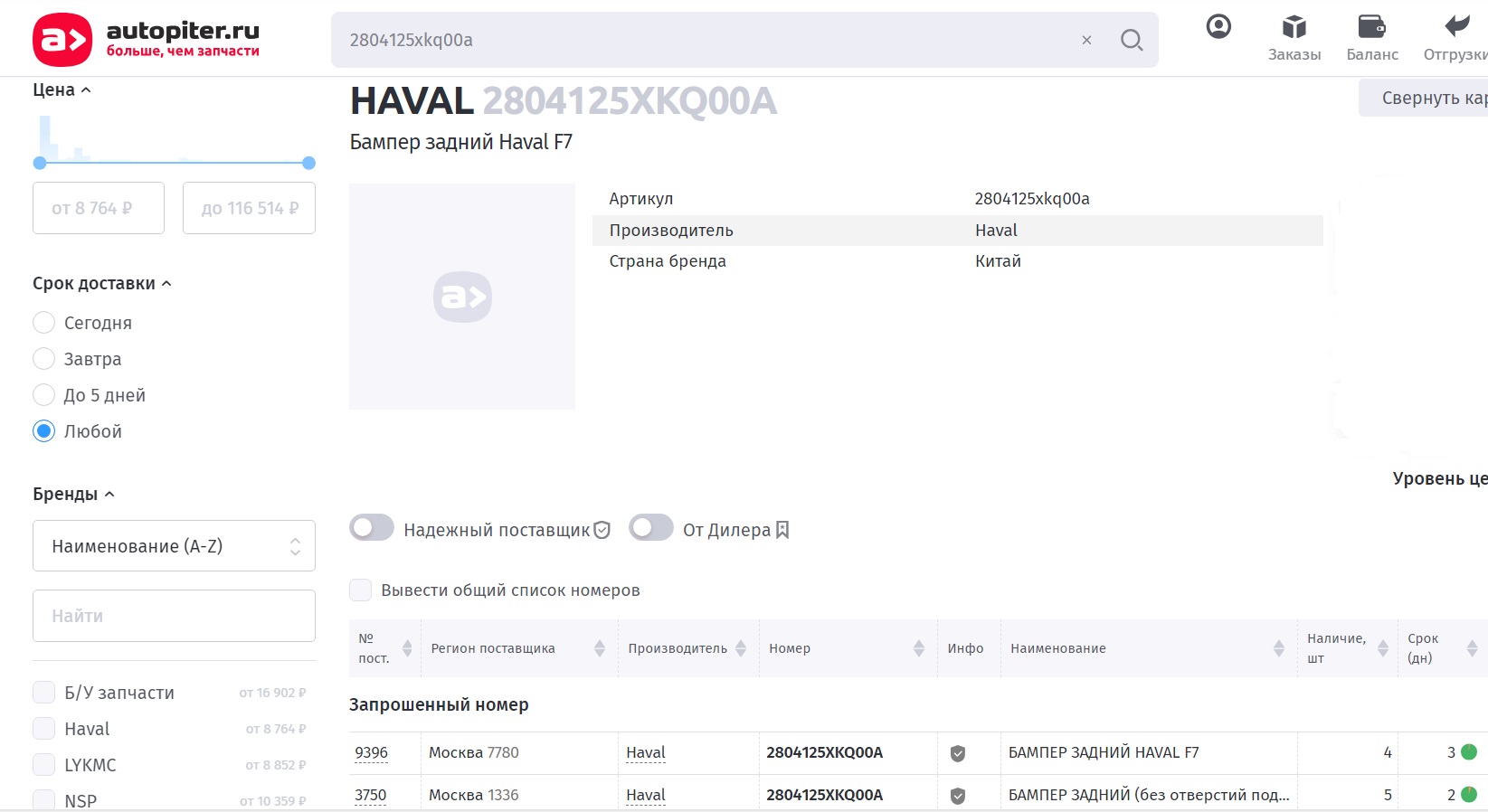The width and height of the screenshot is (1488, 812).
Task: Open the user profile icon
Action: pos(1218,27)
